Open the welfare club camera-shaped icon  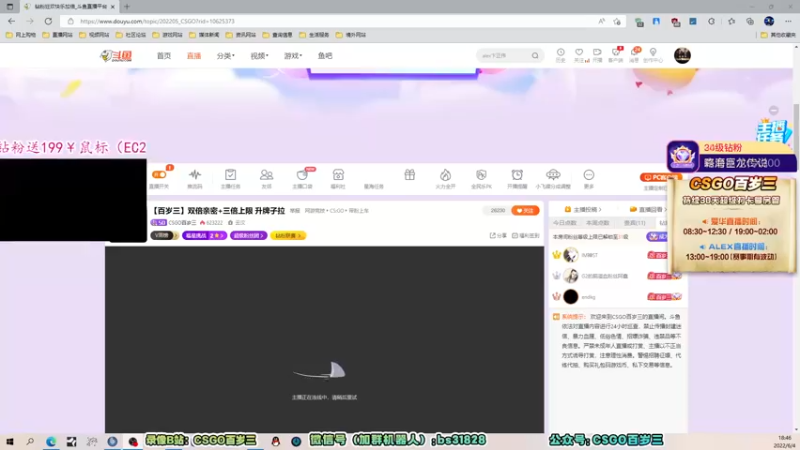point(338,174)
